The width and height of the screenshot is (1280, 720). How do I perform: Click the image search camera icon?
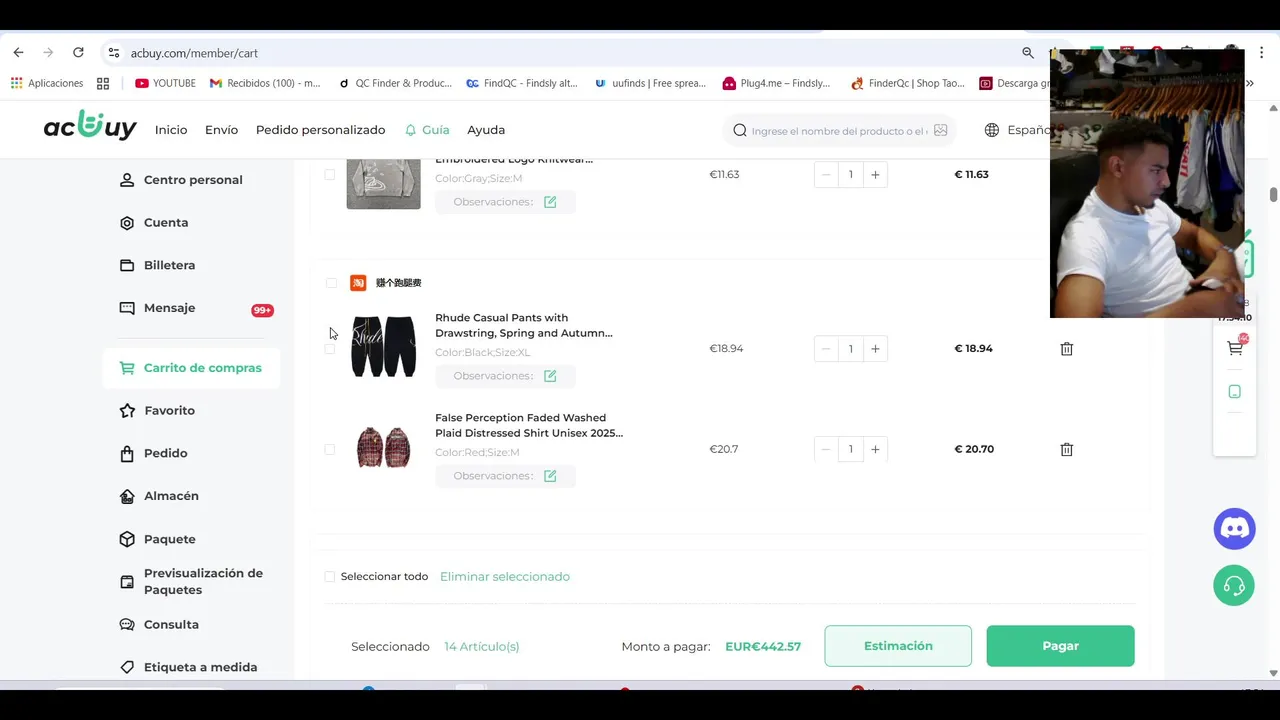click(940, 130)
